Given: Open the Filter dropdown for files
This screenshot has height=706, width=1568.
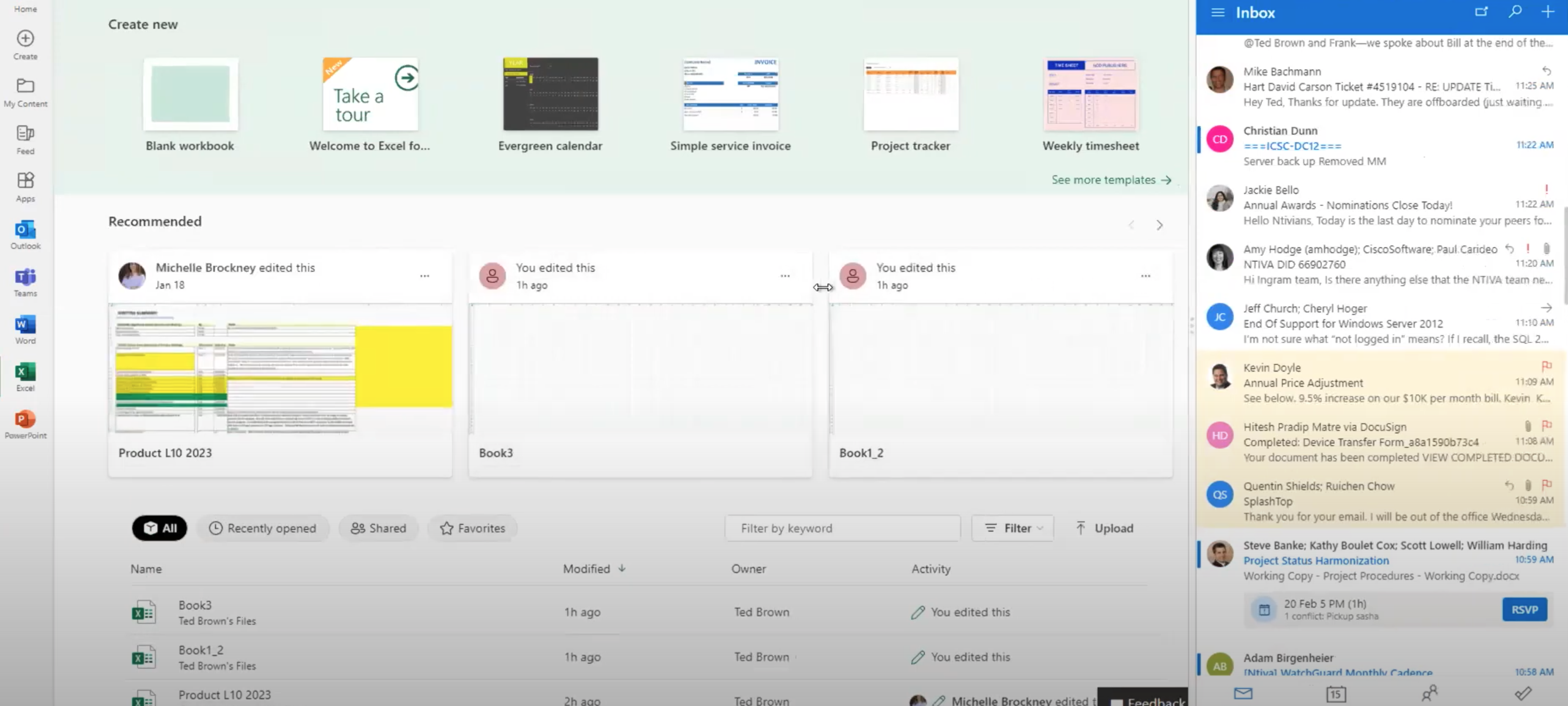Looking at the screenshot, I should [x=1013, y=527].
